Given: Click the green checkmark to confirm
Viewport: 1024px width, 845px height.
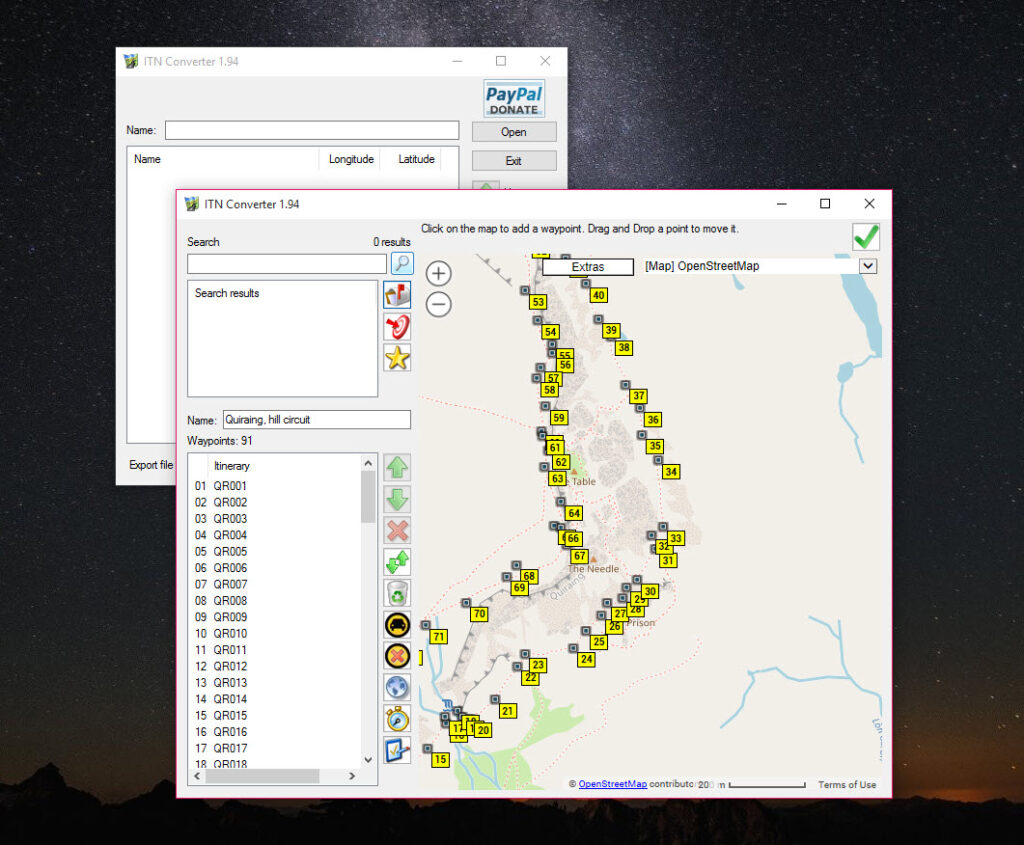Looking at the screenshot, I should [x=866, y=237].
